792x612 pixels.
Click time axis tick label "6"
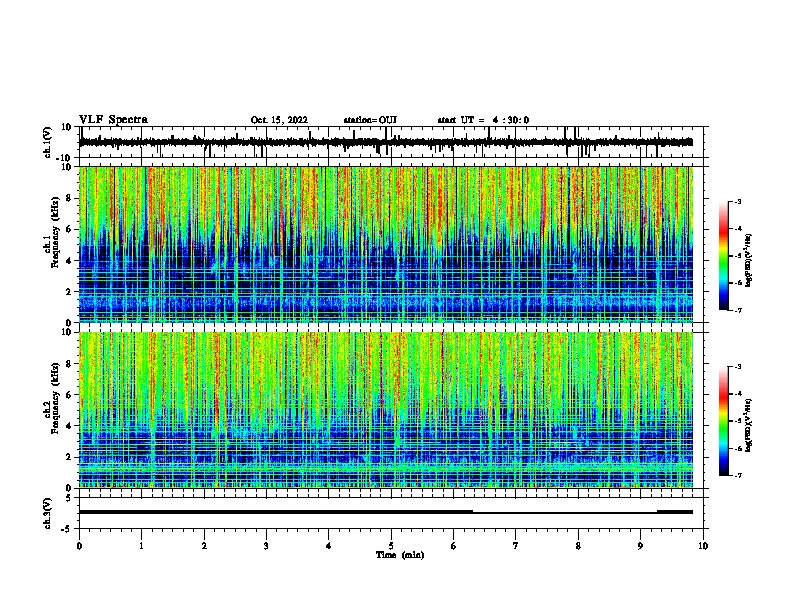click(x=454, y=546)
